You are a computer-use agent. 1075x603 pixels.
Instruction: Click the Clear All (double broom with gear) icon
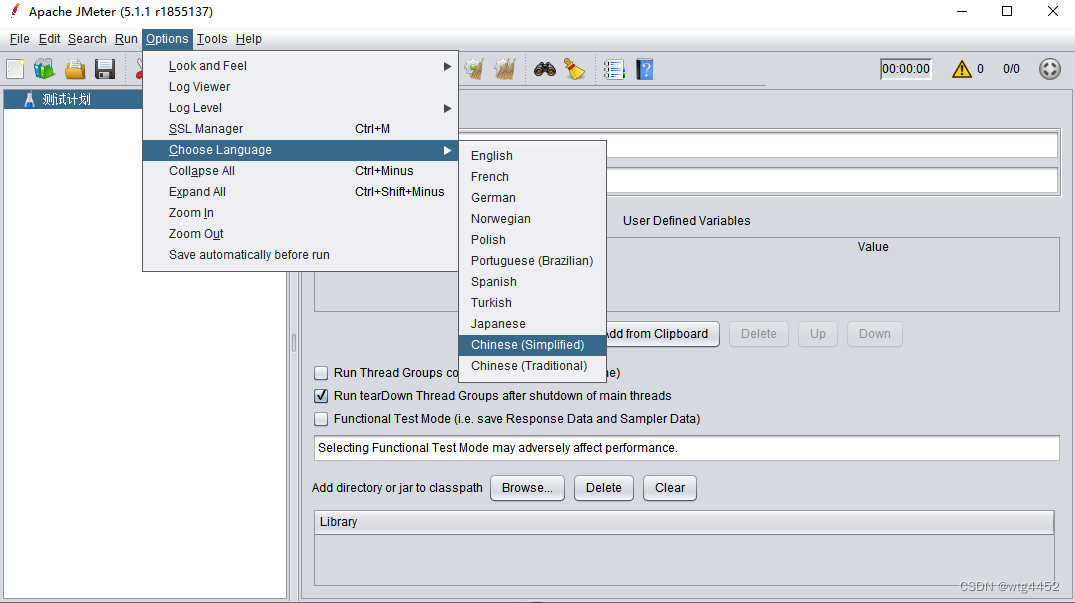click(x=505, y=69)
